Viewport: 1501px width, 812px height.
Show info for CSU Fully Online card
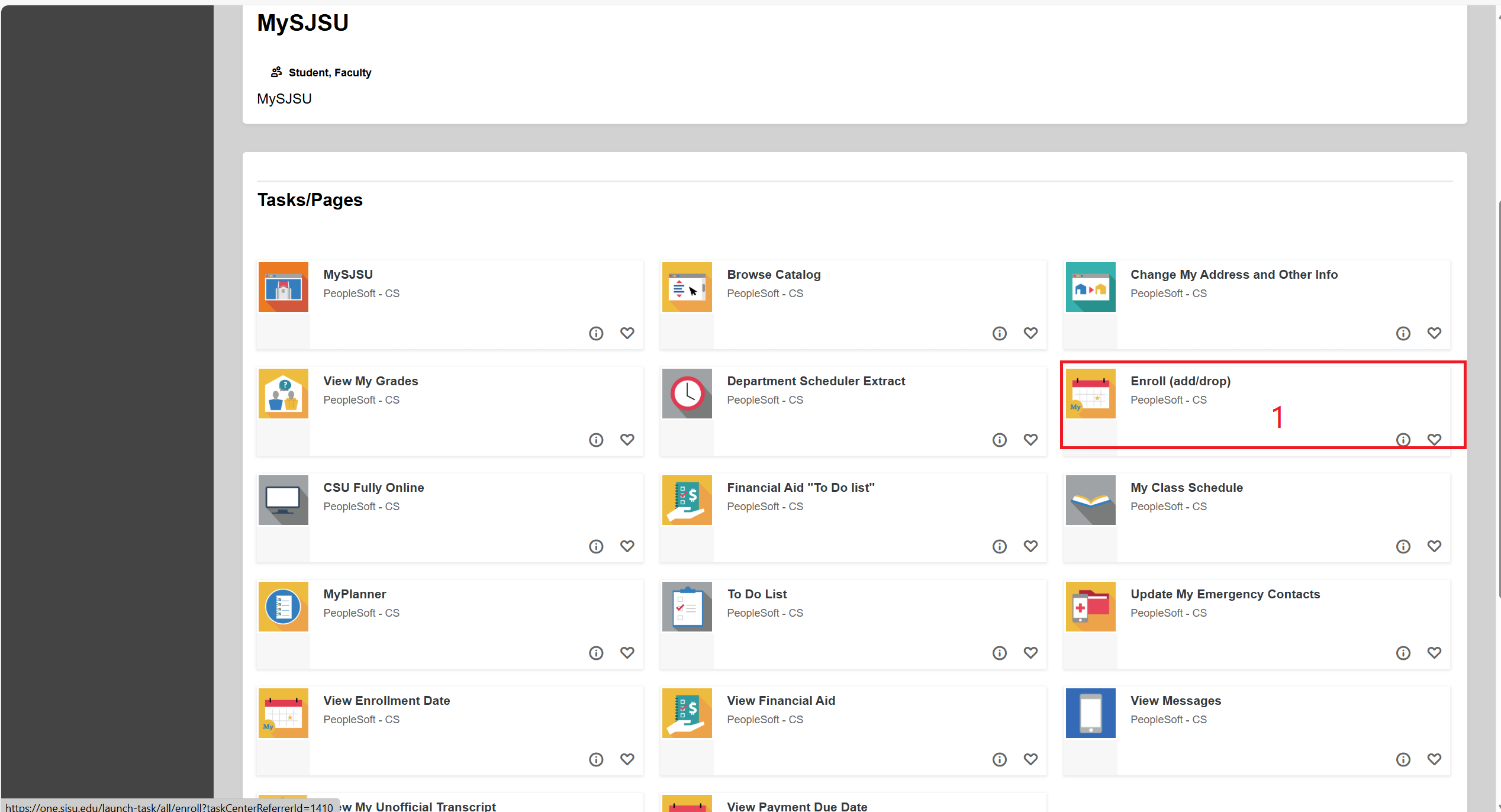596,546
